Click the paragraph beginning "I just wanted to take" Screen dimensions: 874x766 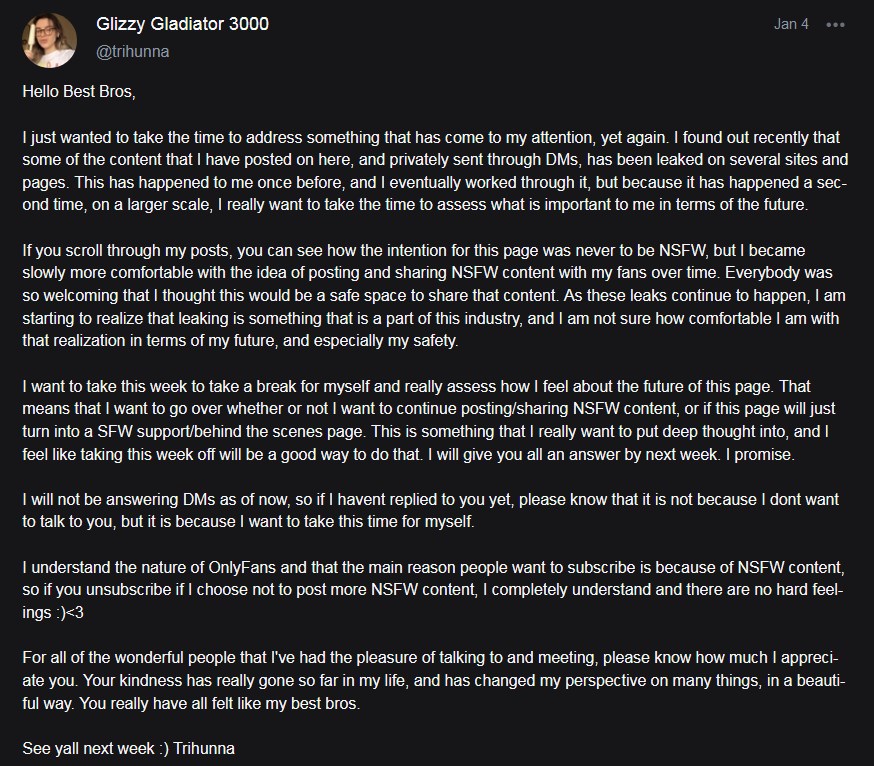[435, 171]
